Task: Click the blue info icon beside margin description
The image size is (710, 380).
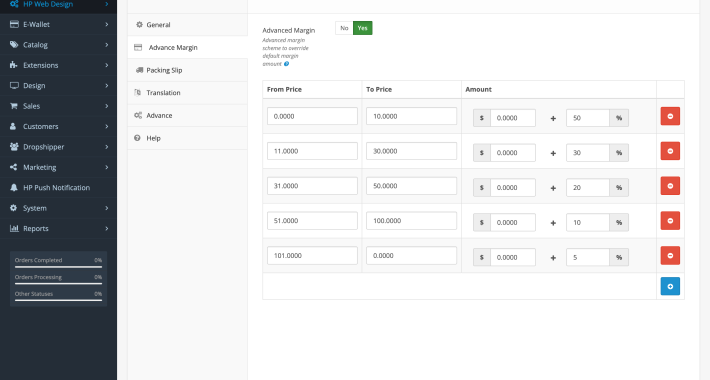Action: [286, 64]
